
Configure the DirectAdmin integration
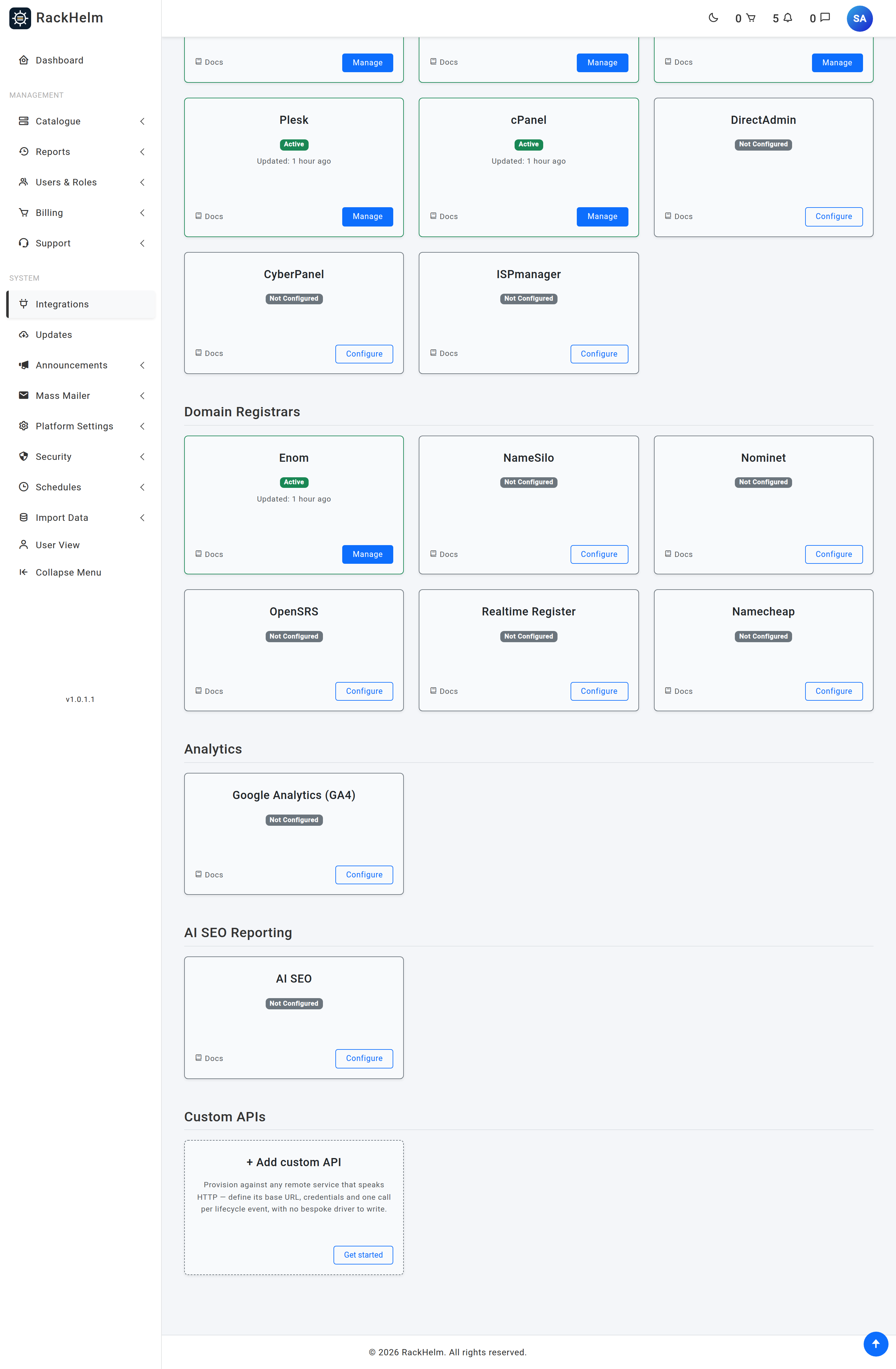click(x=833, y=216)
